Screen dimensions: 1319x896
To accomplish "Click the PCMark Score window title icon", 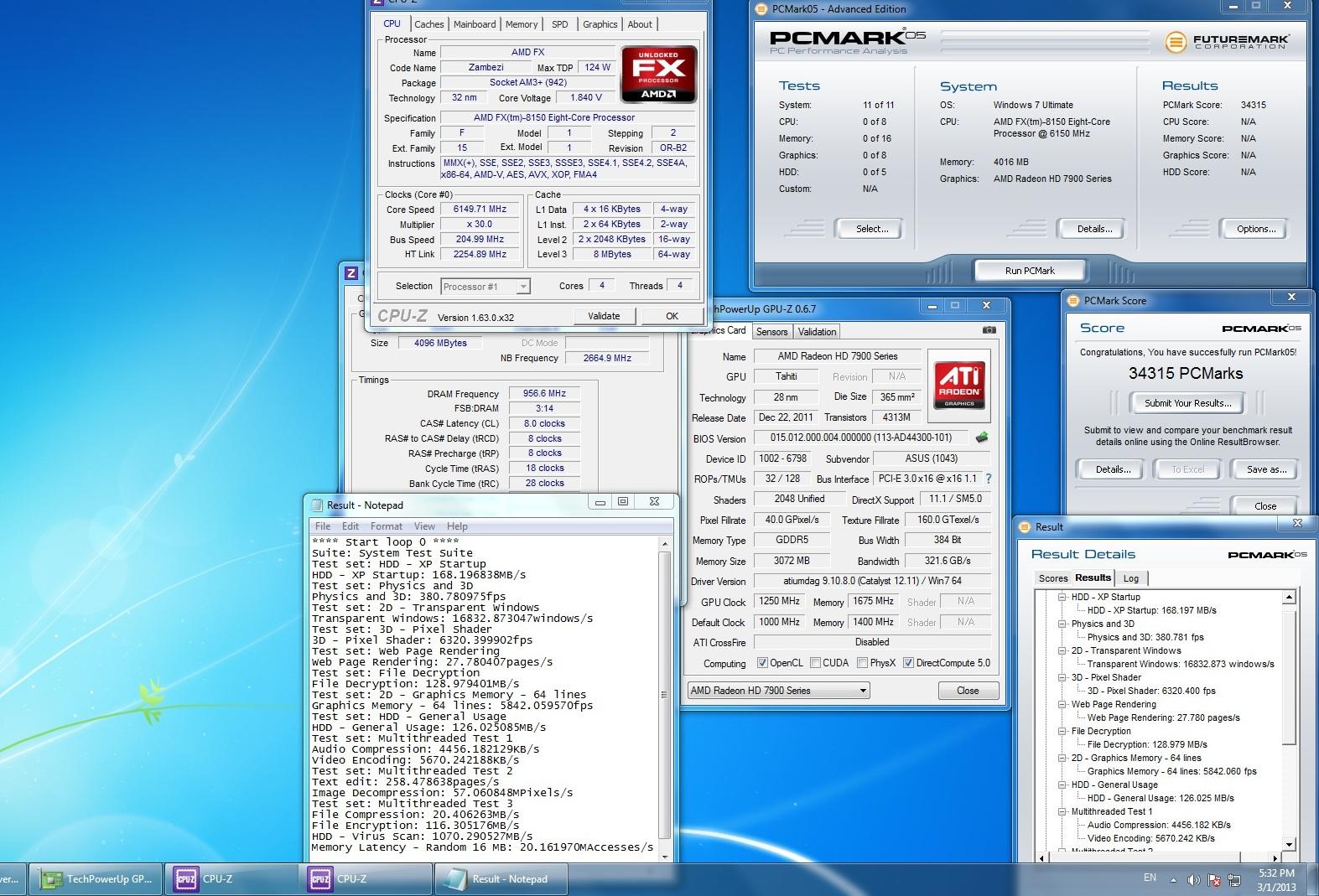I will click(x=1072, y=301).
